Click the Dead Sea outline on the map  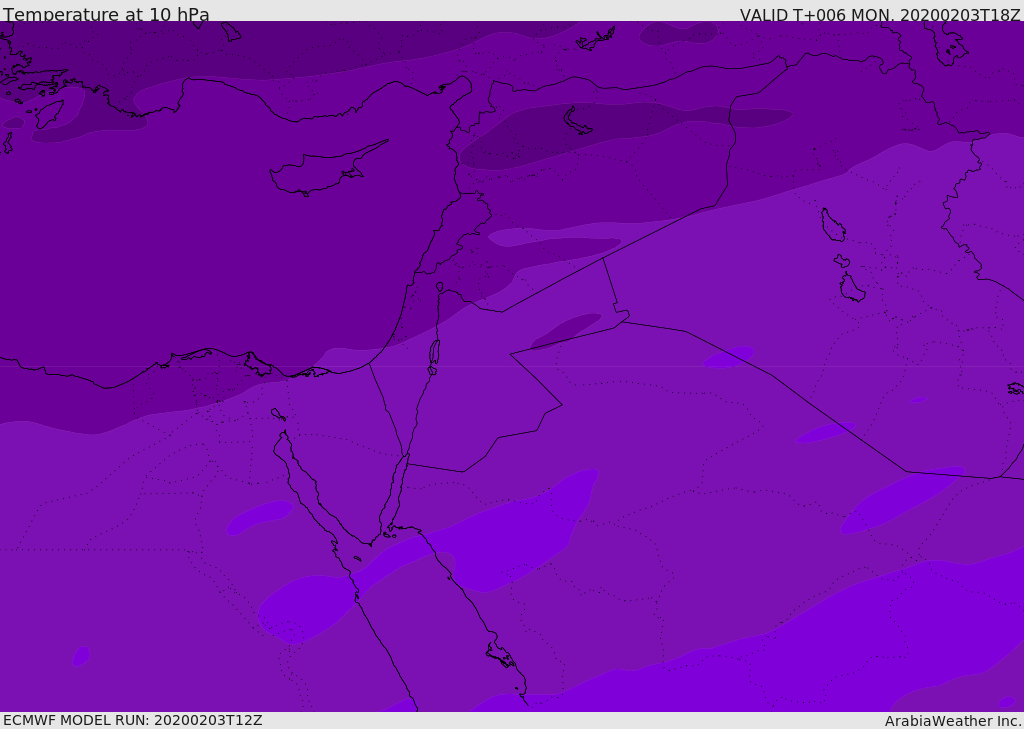[x=434, y=353]
